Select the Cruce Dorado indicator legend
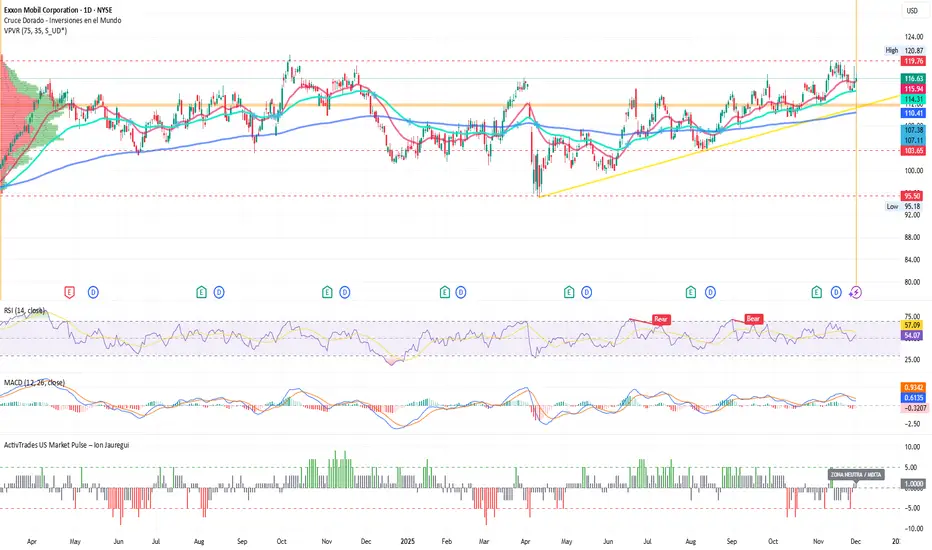 [62, 20]
